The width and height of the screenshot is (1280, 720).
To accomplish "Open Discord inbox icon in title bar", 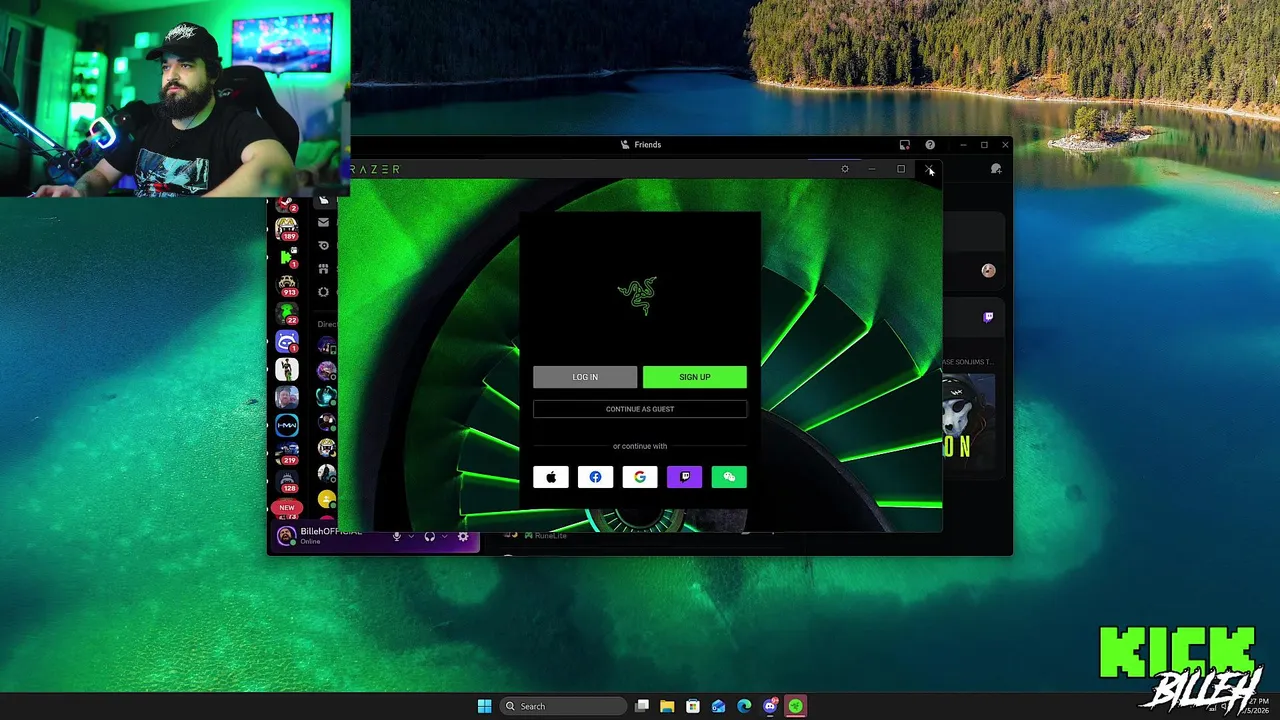I will click(904, 145).
